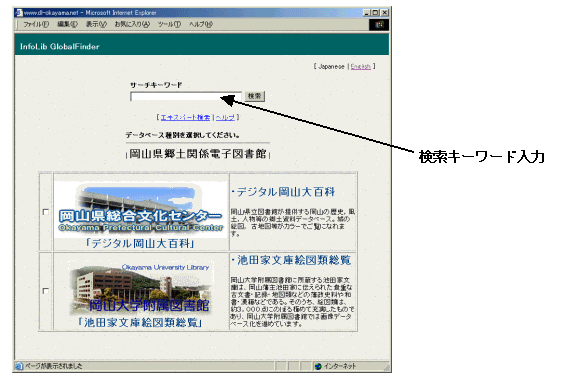Viewport: 566px width, 383px height.
Task: Switch language via the English link
Action: tap(361, 66)
